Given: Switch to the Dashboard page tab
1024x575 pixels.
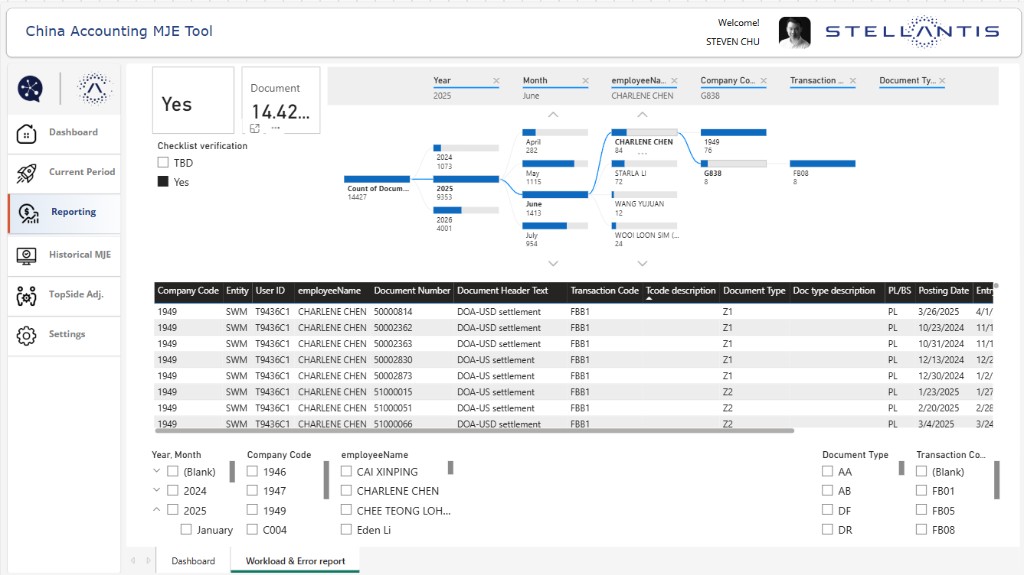Looking at the screenshot, I should (x=193, y=561).
